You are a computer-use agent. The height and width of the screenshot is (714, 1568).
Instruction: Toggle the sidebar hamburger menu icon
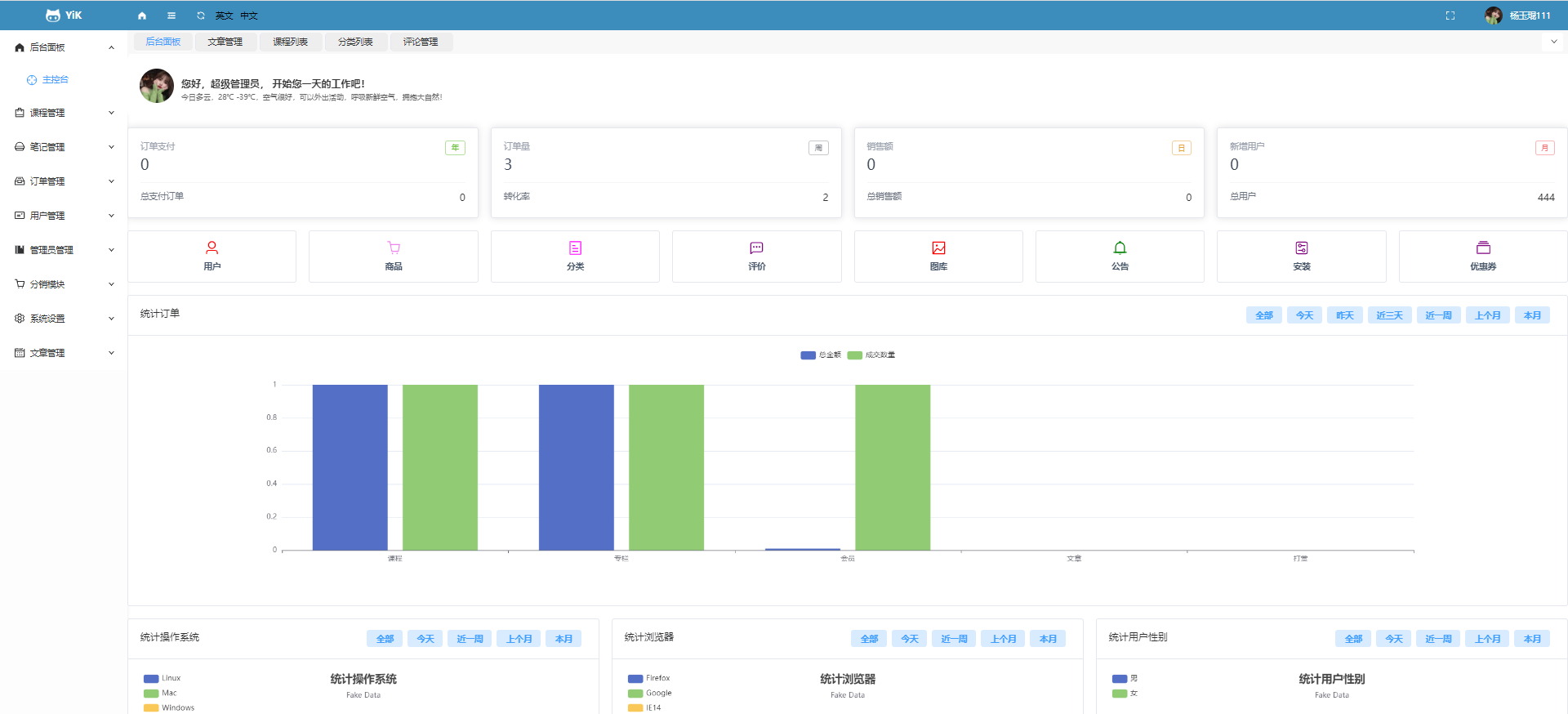[x=171, y=16]
